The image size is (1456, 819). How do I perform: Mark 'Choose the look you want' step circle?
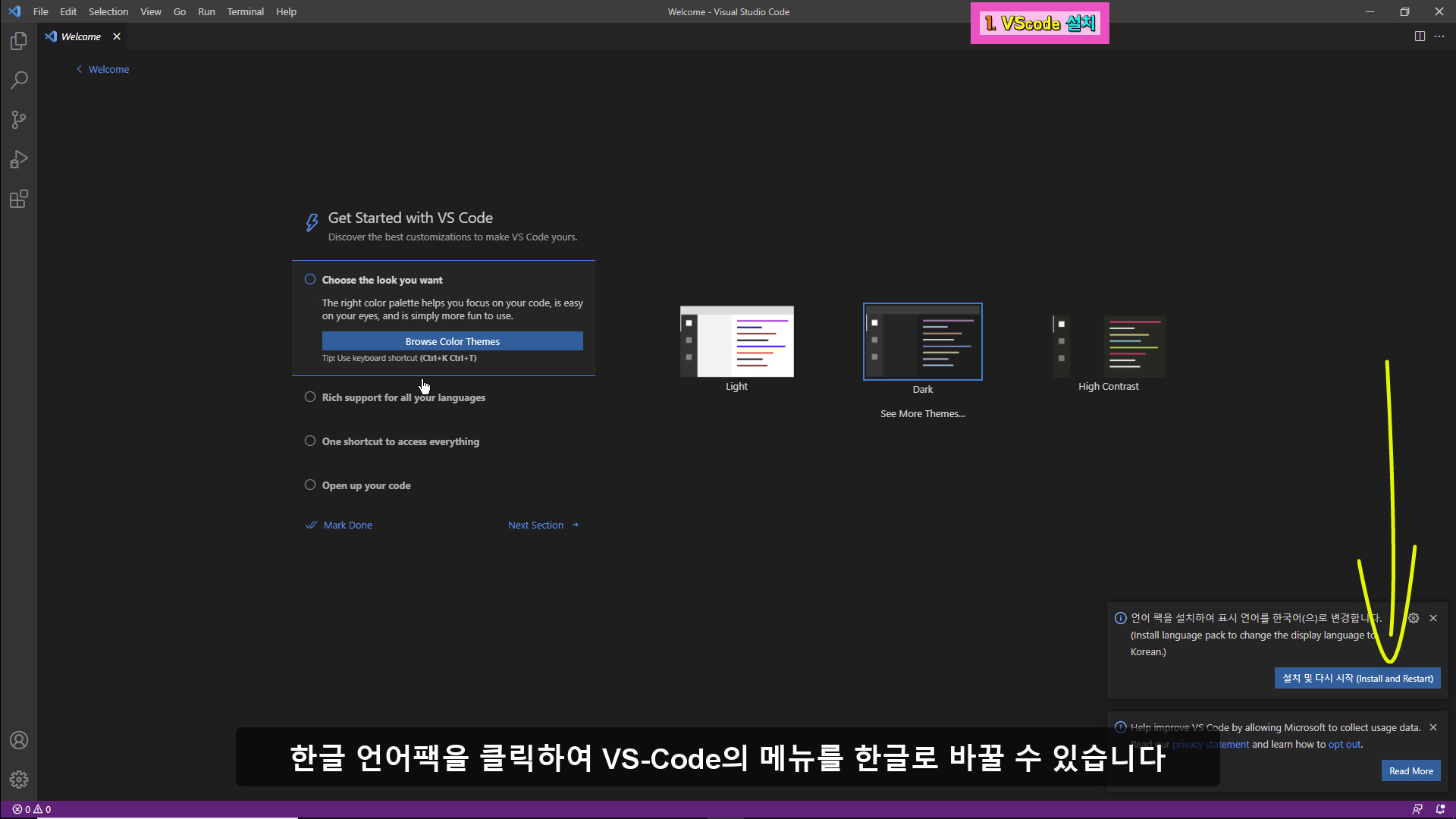click(x=310, y=280)
